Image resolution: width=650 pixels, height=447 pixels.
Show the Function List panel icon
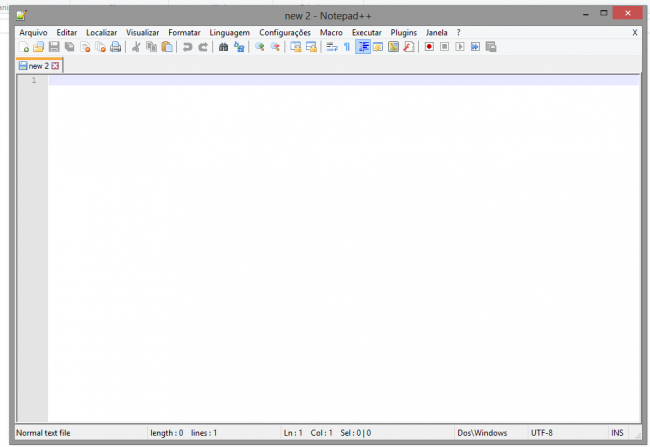click(409, 47)
